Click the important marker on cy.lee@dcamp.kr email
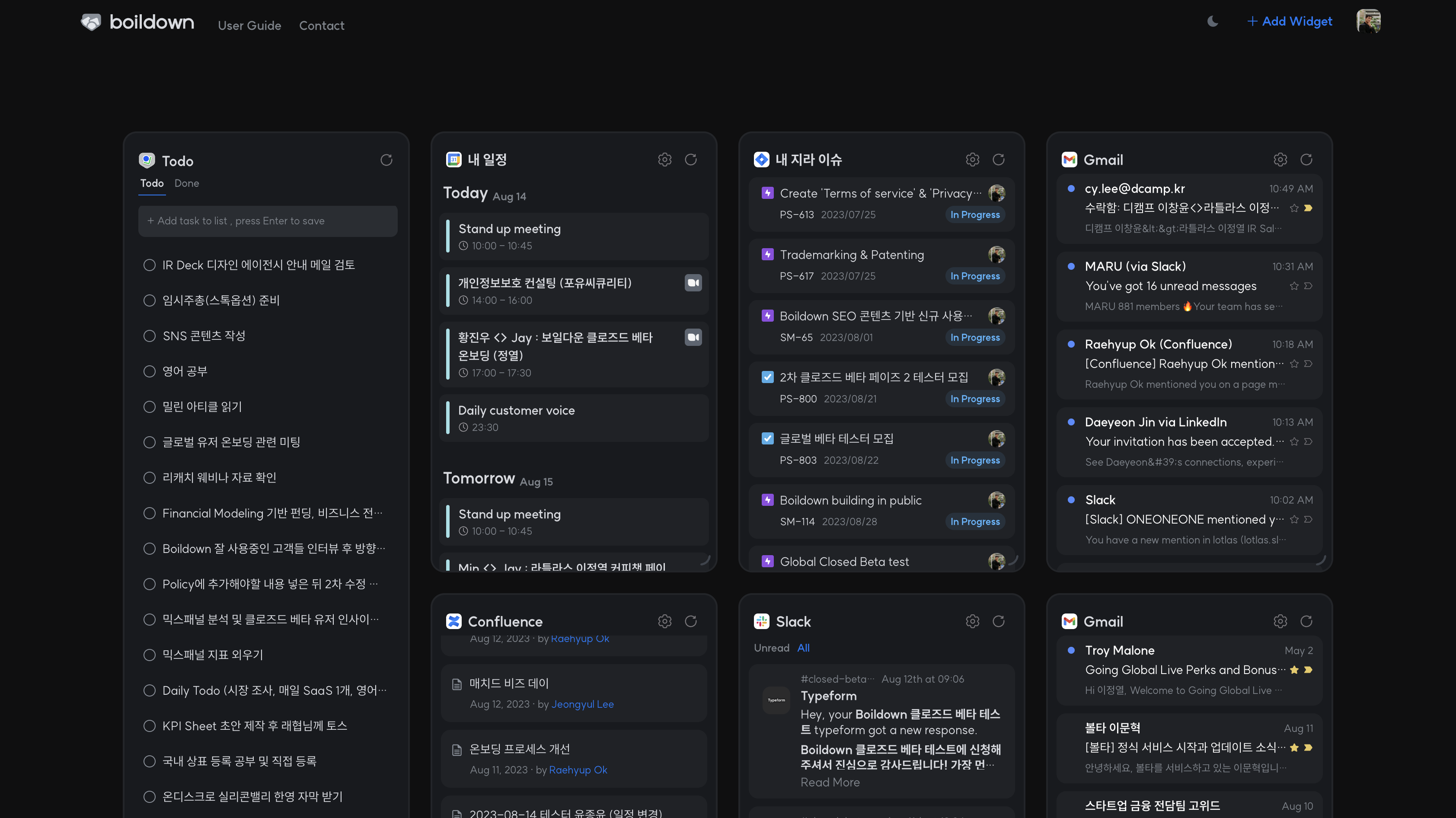 pos(1308,208)
